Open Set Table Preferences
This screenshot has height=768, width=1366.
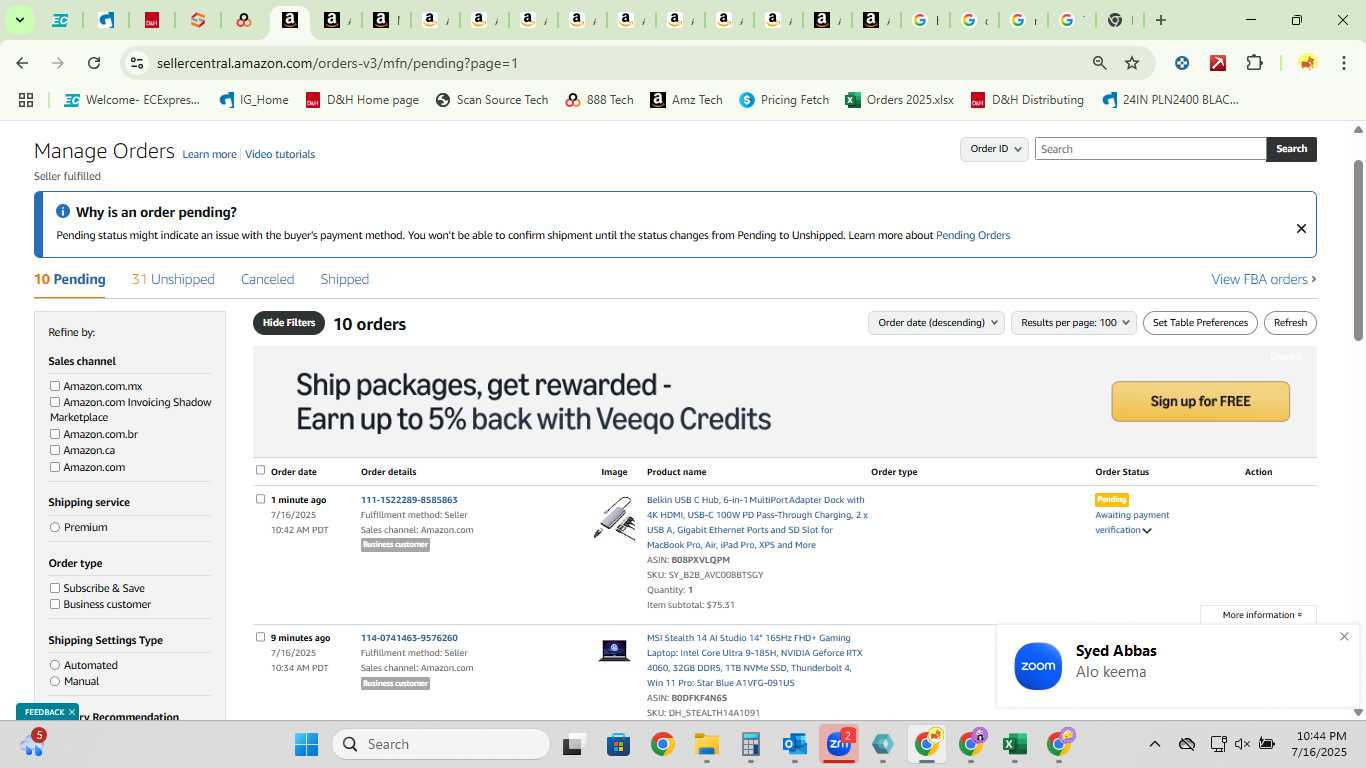pos(1200,323)
